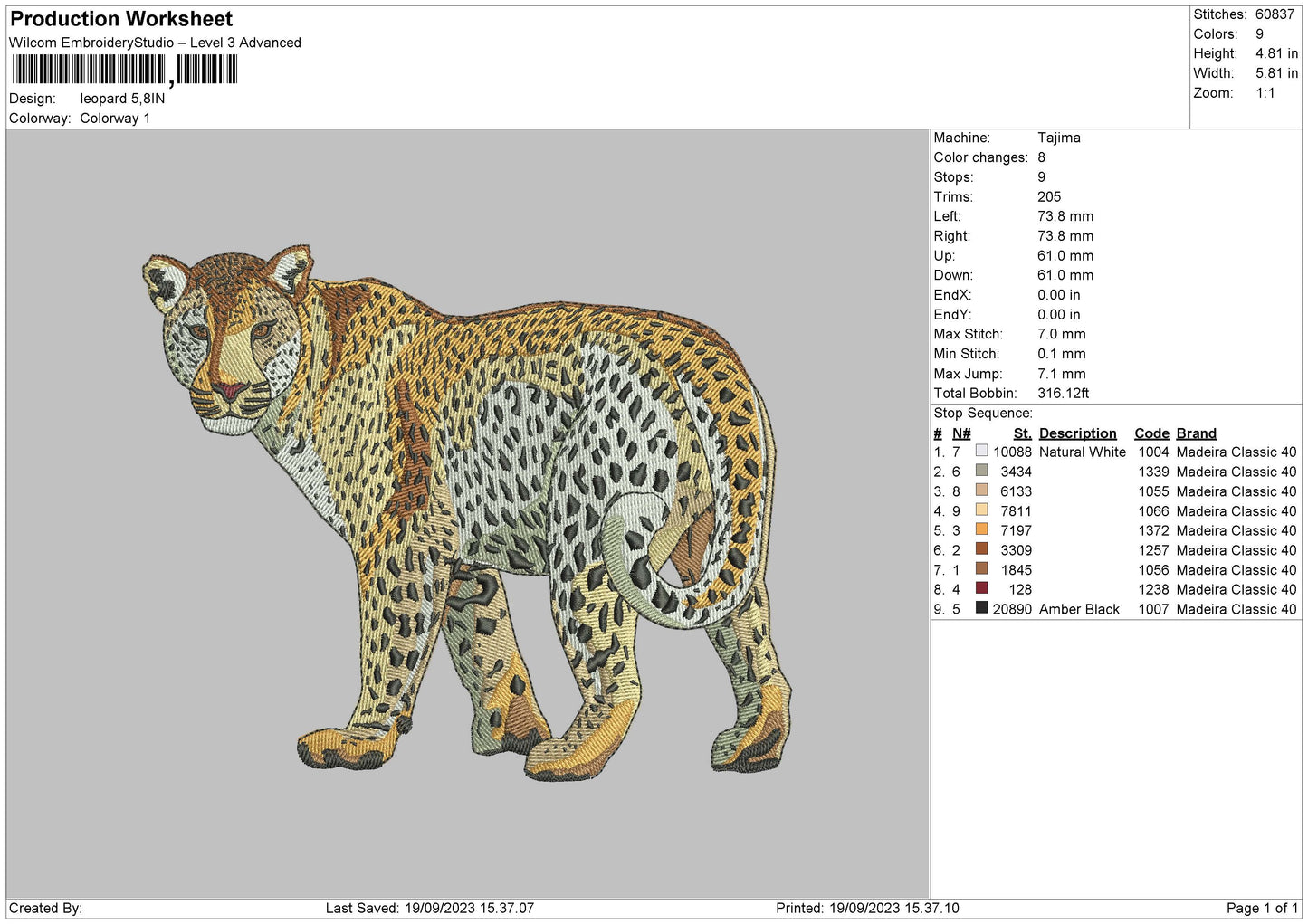Click stitch count 128 in stop 8
The height and width of the screenshot is (924, 1308).
click(1021, 590)
